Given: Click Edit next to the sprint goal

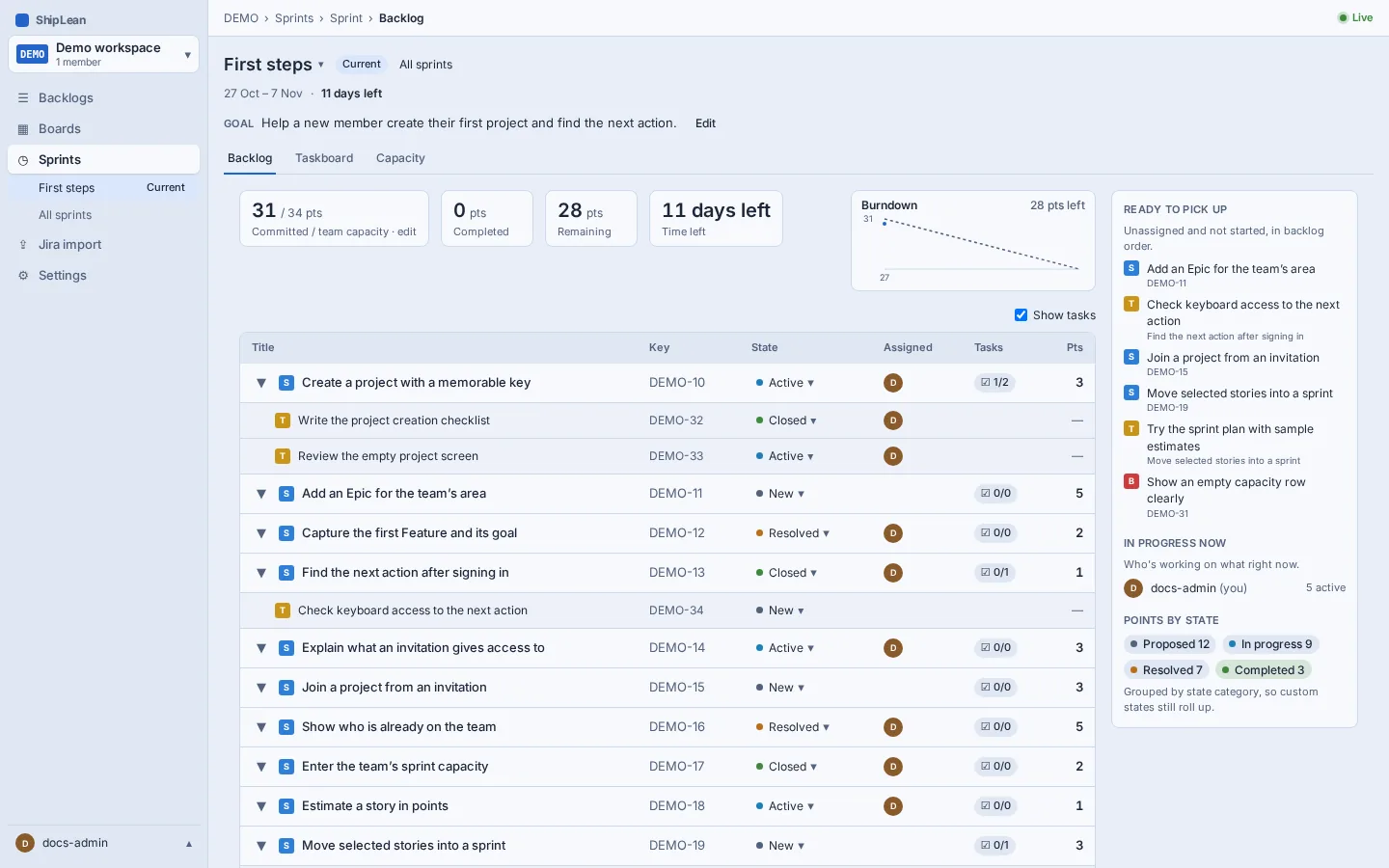Looking at the screenshot, I should point(705,123).
